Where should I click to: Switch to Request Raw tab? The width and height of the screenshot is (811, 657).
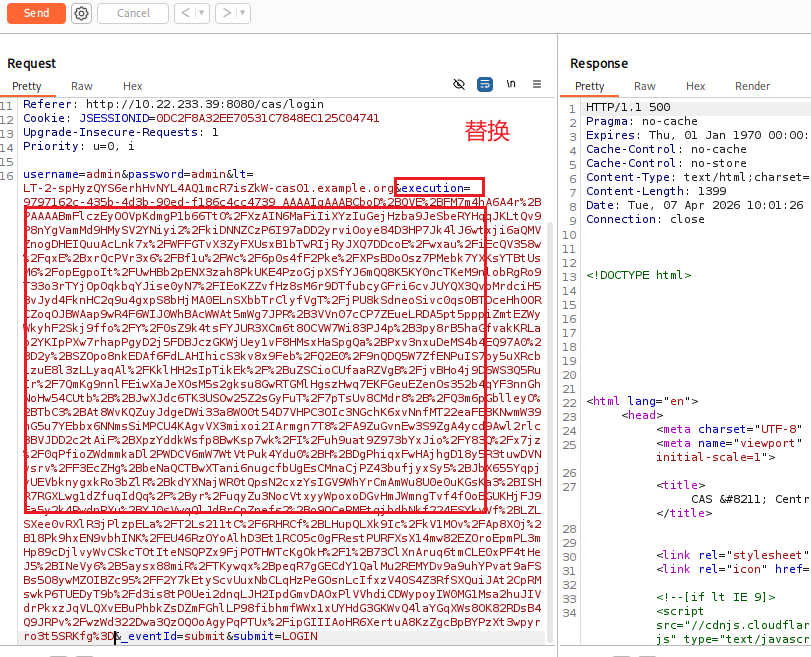pyautogui.click(x=82, y=86)
